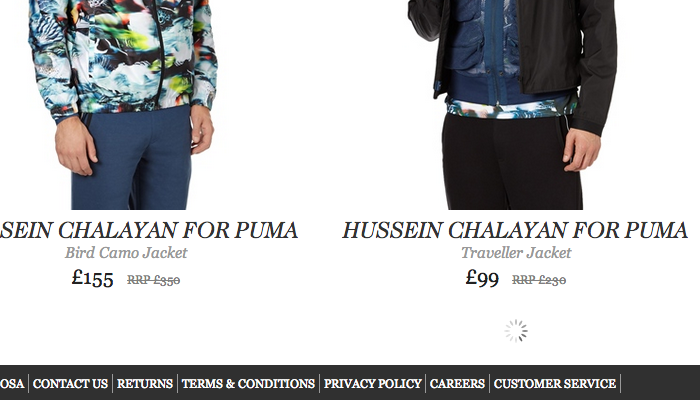This screenshot has width=700, height=400.
Task: Open the Bird Camo Jacket name link
Action: 126,253
